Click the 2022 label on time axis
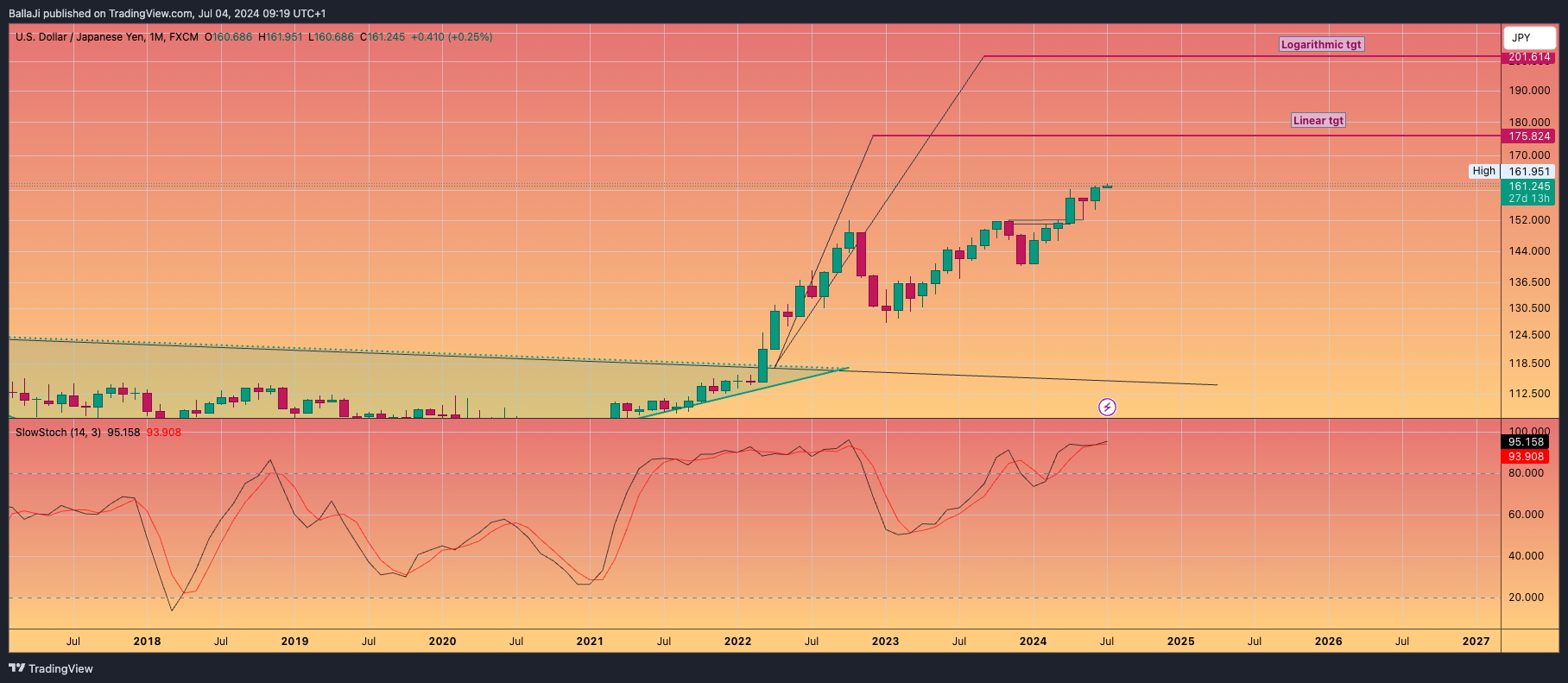Screen dimensions: 1568x683 [x=737, y=642]
